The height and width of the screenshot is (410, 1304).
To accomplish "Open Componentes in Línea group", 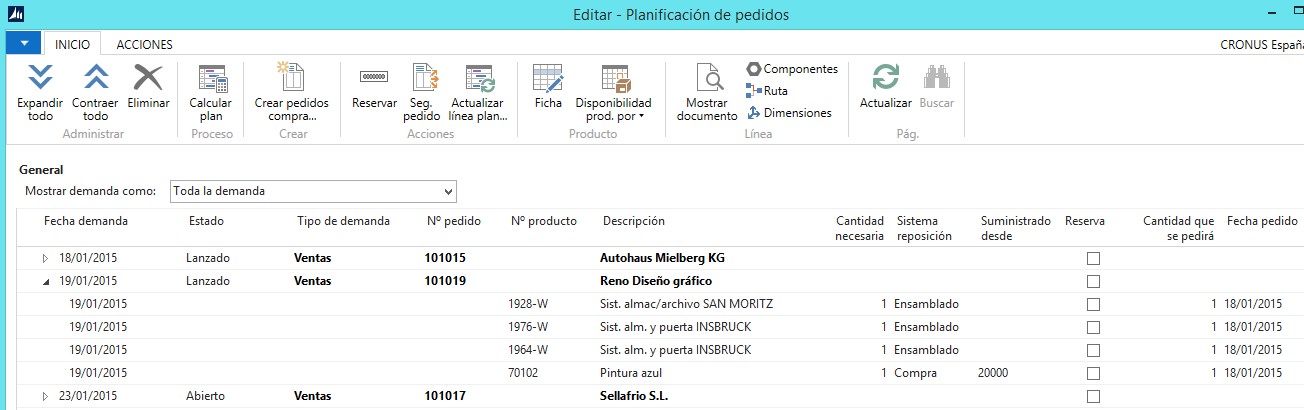I will click(792, 69).
